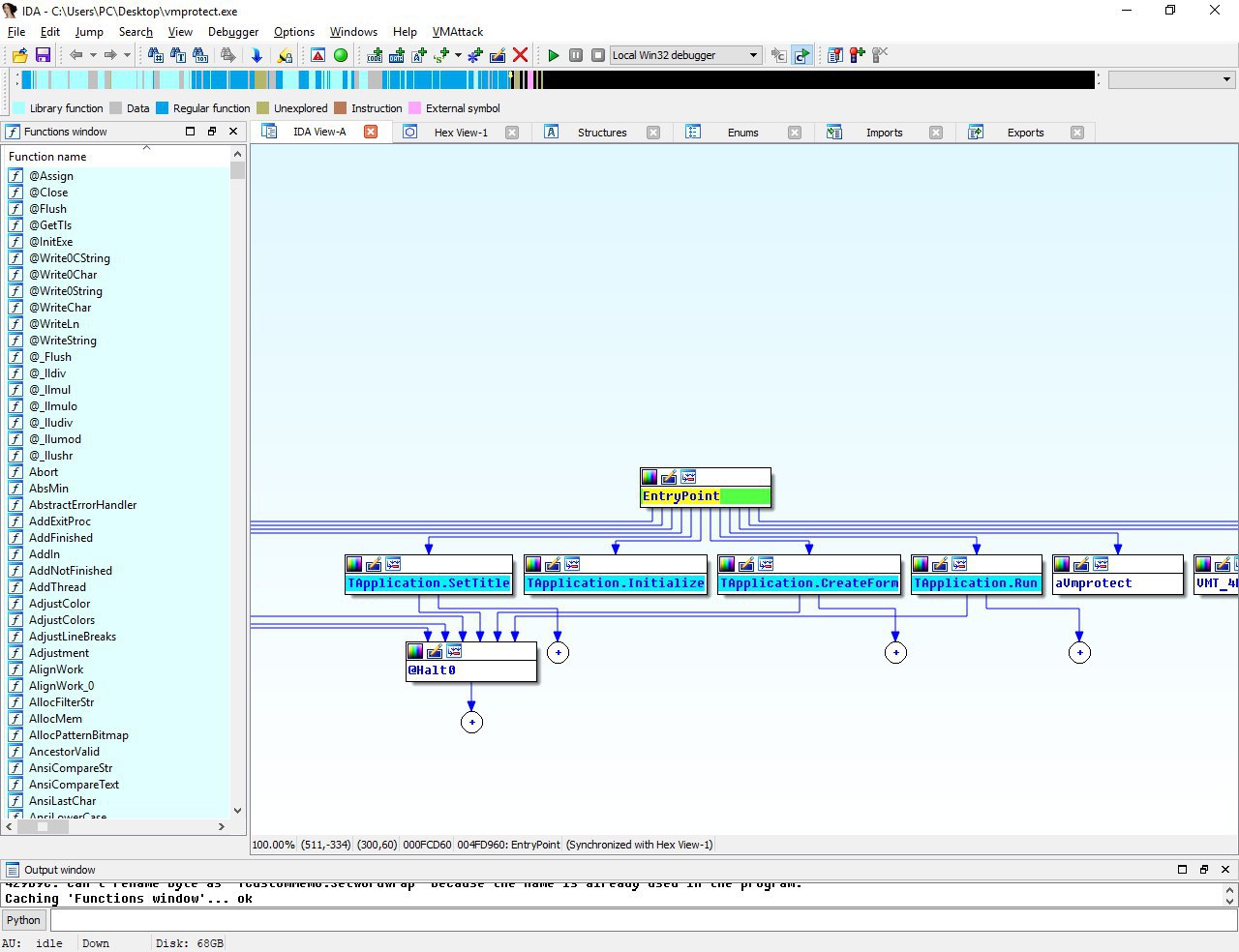
Task: Open the VMAttack menu
Action: click(x=458, y=32)
